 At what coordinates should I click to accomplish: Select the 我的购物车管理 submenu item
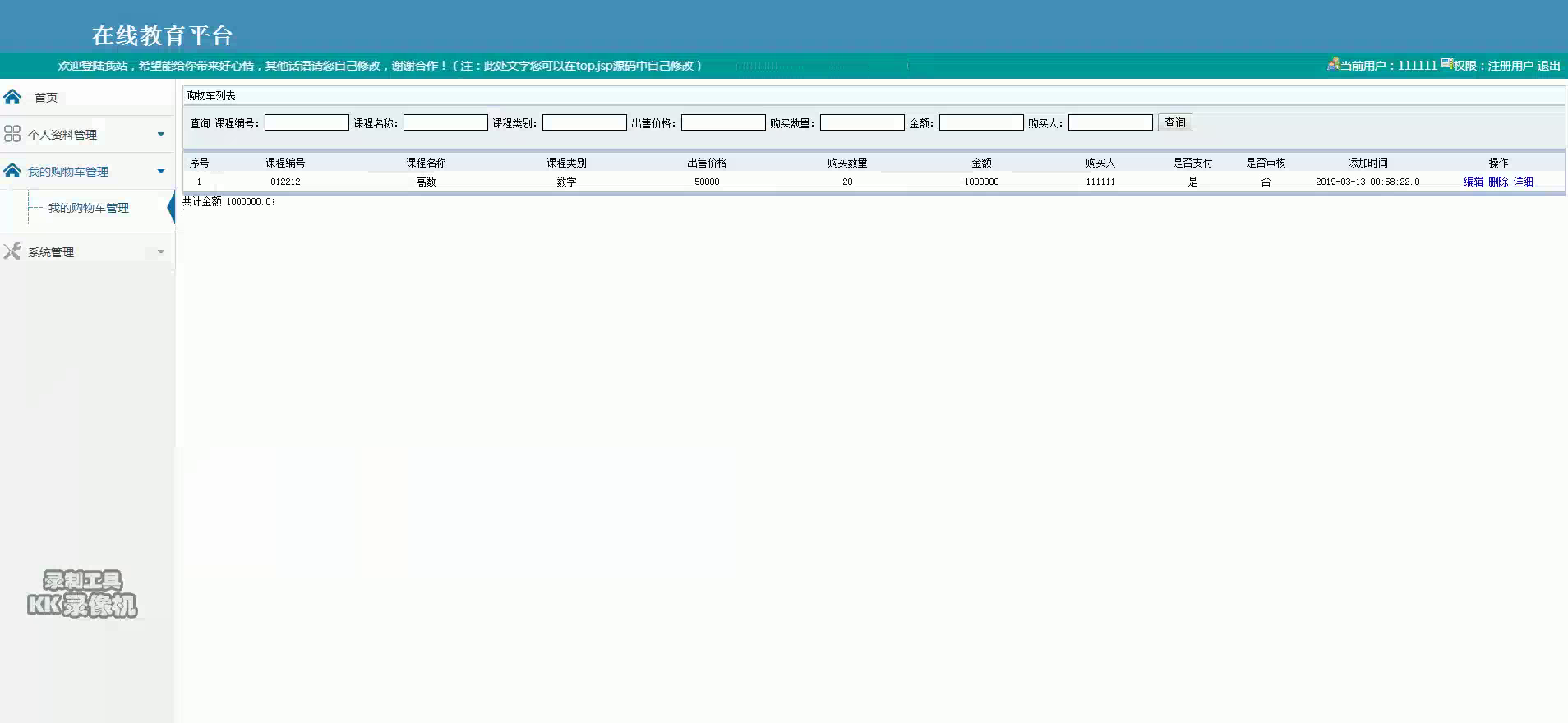point(89,208)
